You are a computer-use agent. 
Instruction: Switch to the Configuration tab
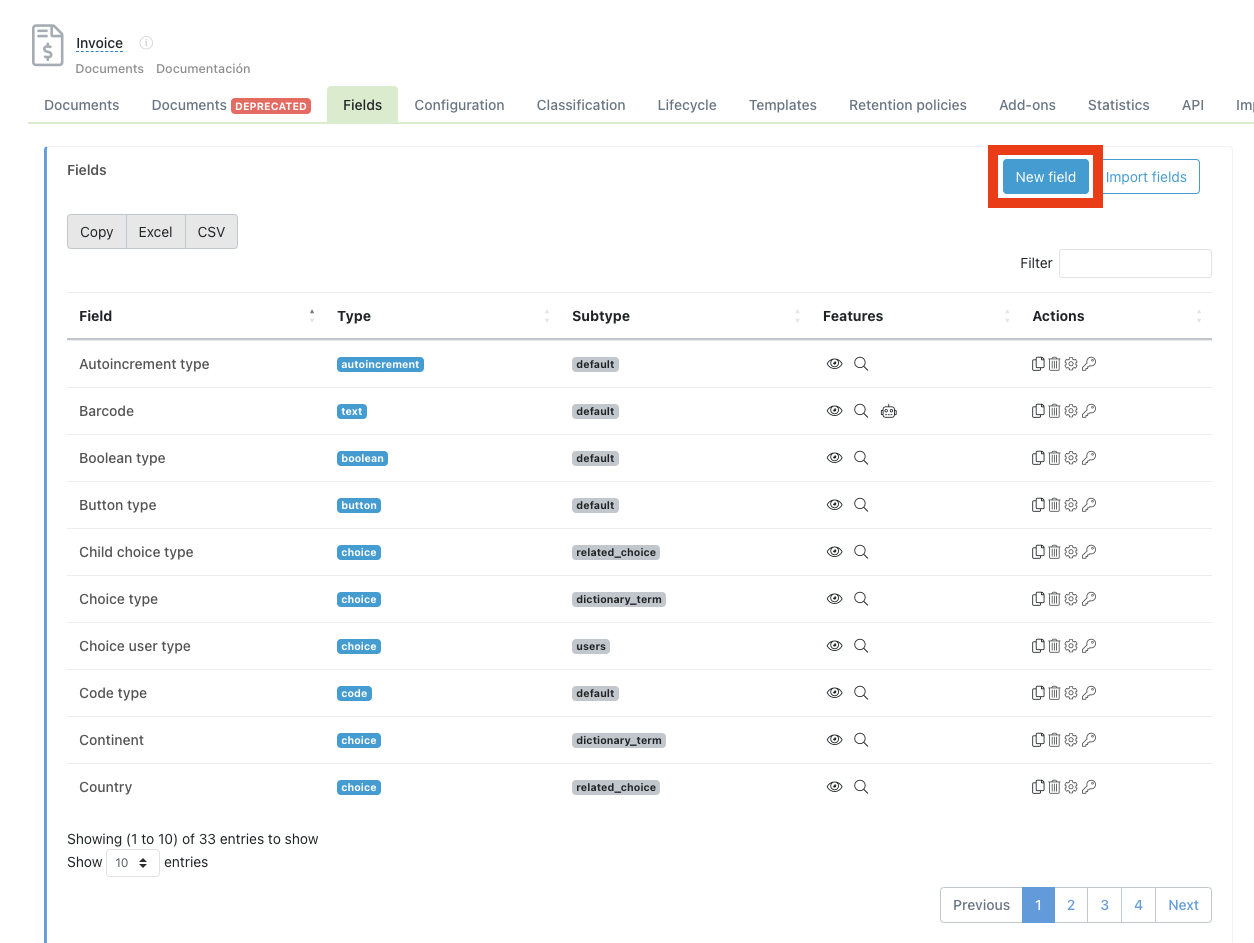coord(459,105)
